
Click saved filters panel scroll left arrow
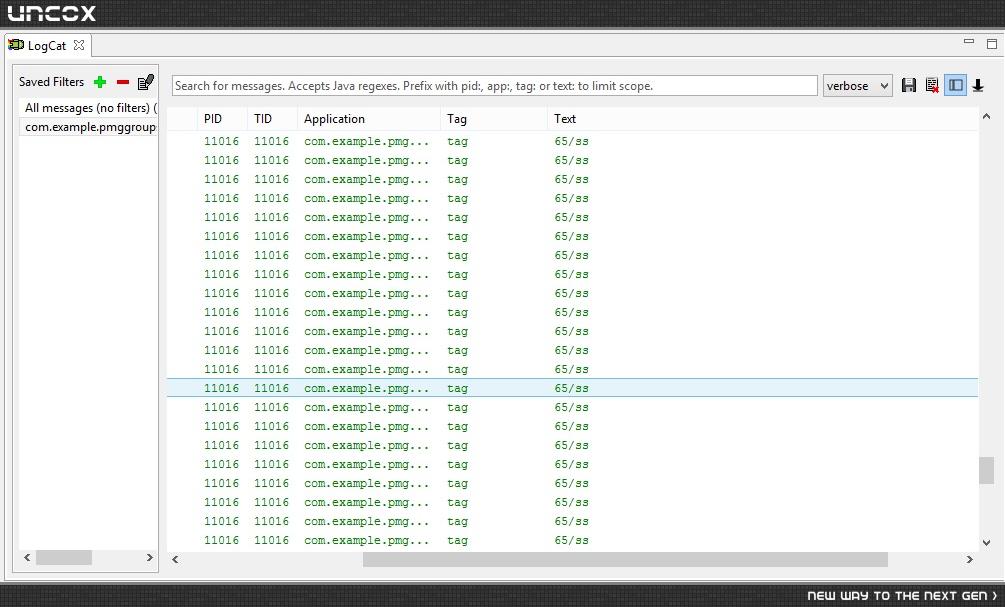coord(27,558)
